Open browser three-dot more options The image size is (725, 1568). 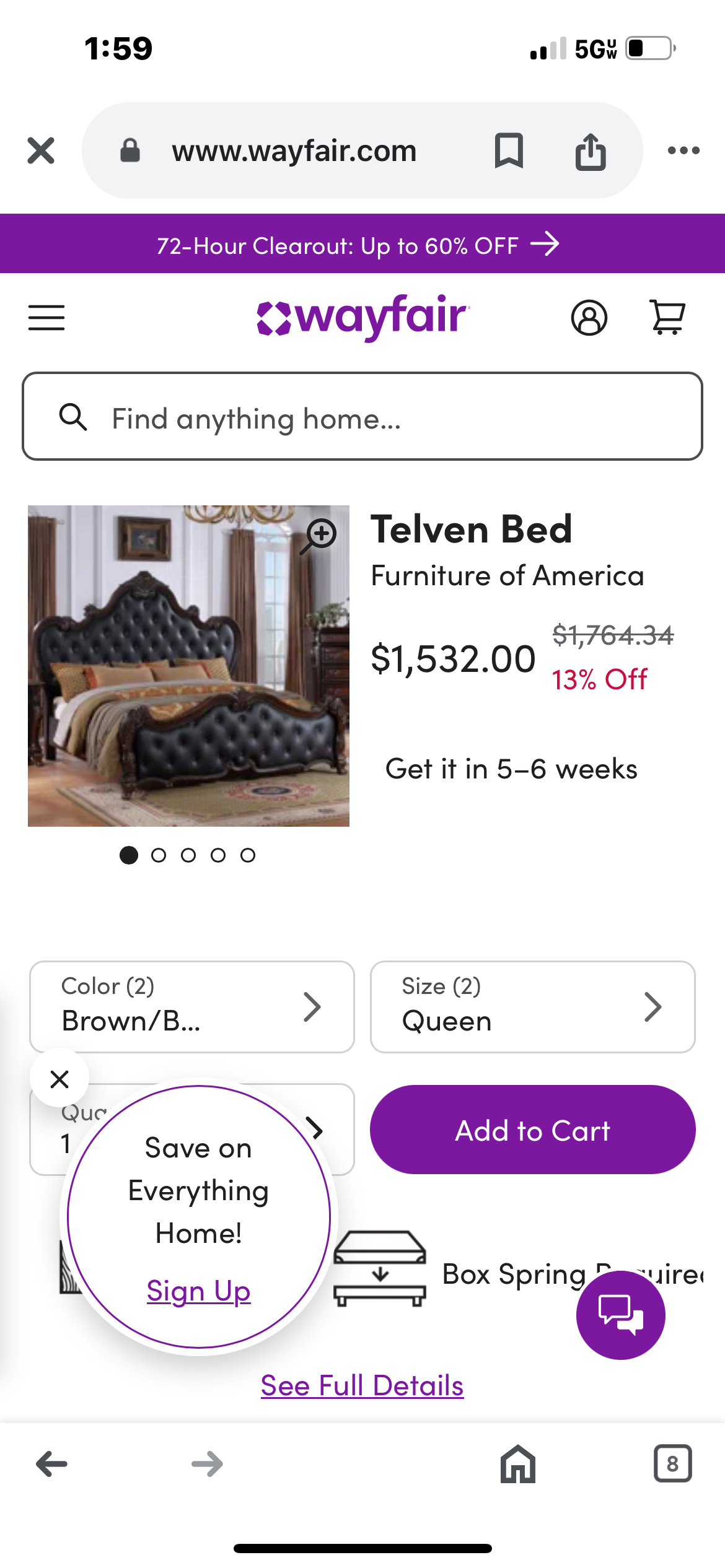(x=683, y=150)
